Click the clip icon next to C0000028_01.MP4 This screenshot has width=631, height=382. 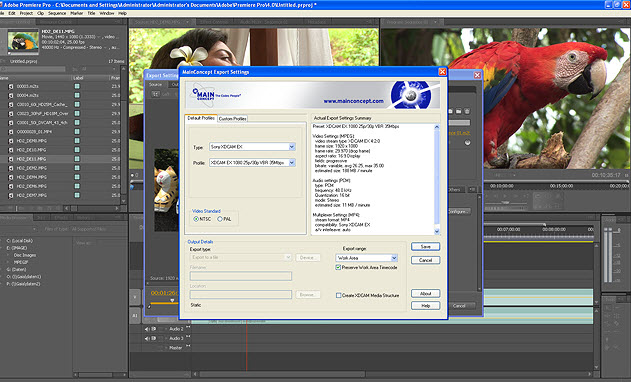click(x=11, y=132)
